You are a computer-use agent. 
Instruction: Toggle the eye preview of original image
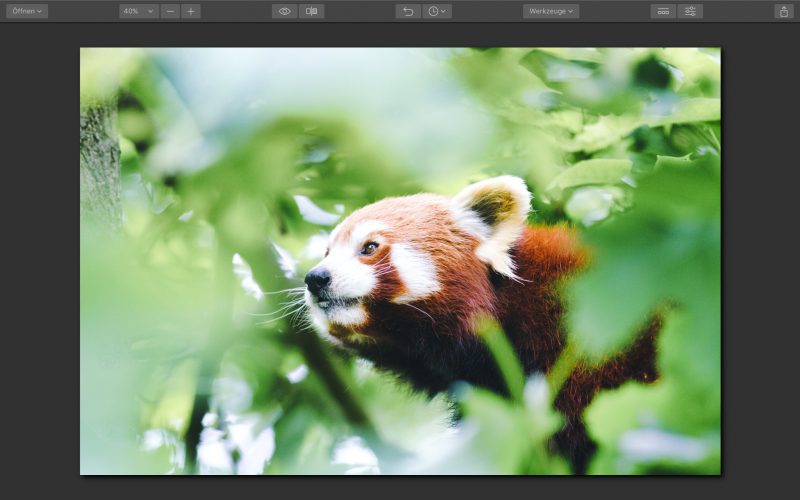(x=285, y=11)
